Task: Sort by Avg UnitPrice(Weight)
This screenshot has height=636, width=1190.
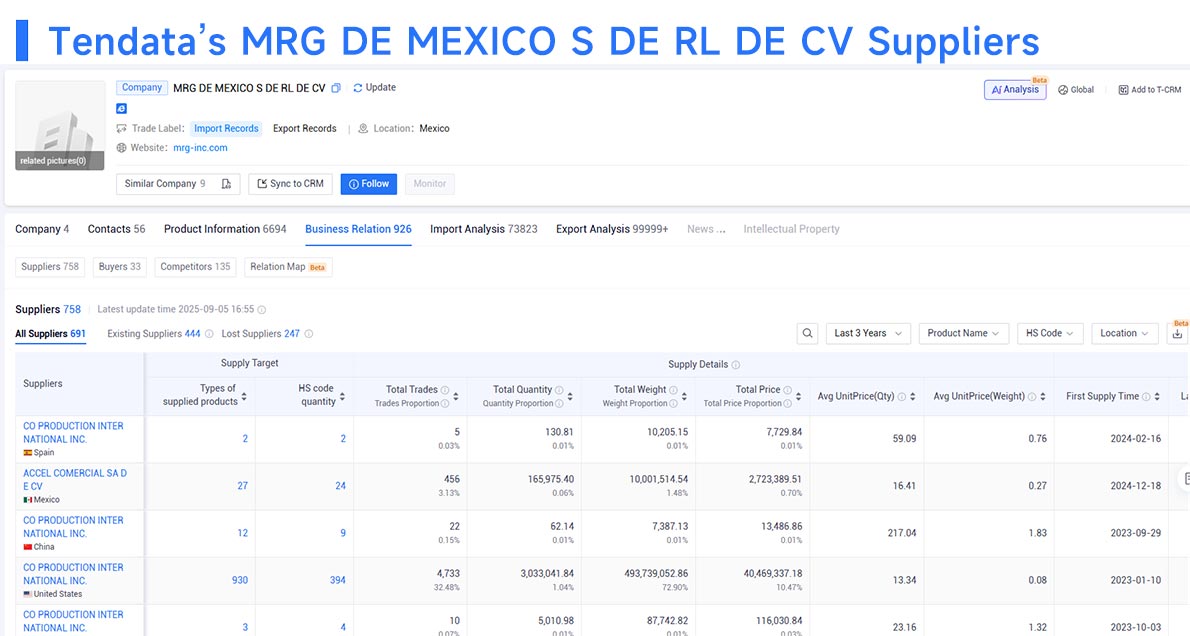Action: click(1043, 397)
